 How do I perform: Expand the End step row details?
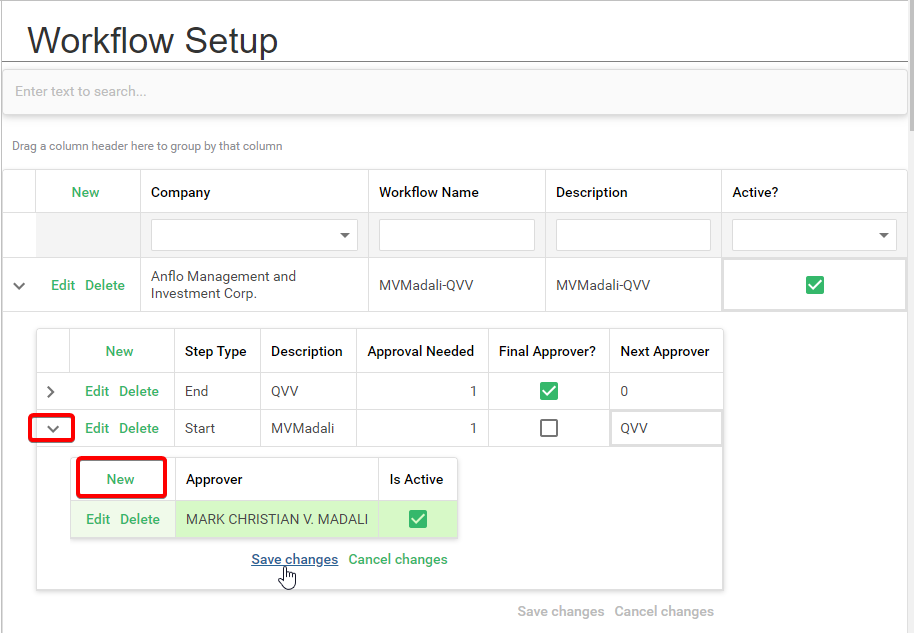[x=51, y=391]
